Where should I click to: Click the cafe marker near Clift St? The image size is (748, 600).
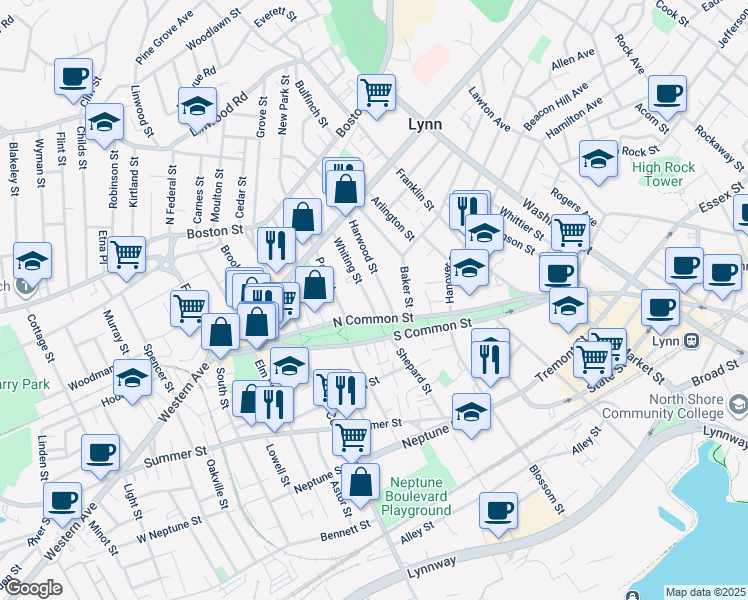point(73,78)
